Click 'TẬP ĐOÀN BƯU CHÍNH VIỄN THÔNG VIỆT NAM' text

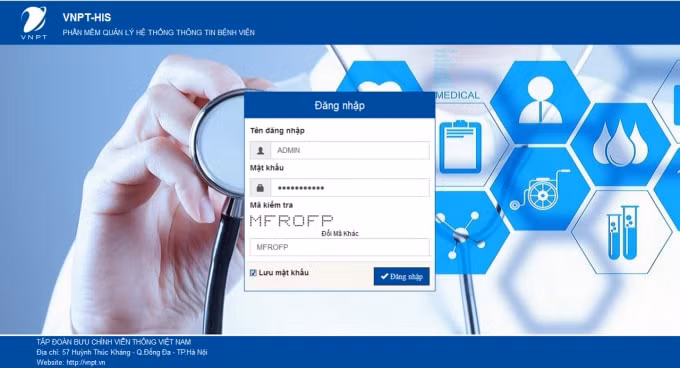click(x=114, y=342)
